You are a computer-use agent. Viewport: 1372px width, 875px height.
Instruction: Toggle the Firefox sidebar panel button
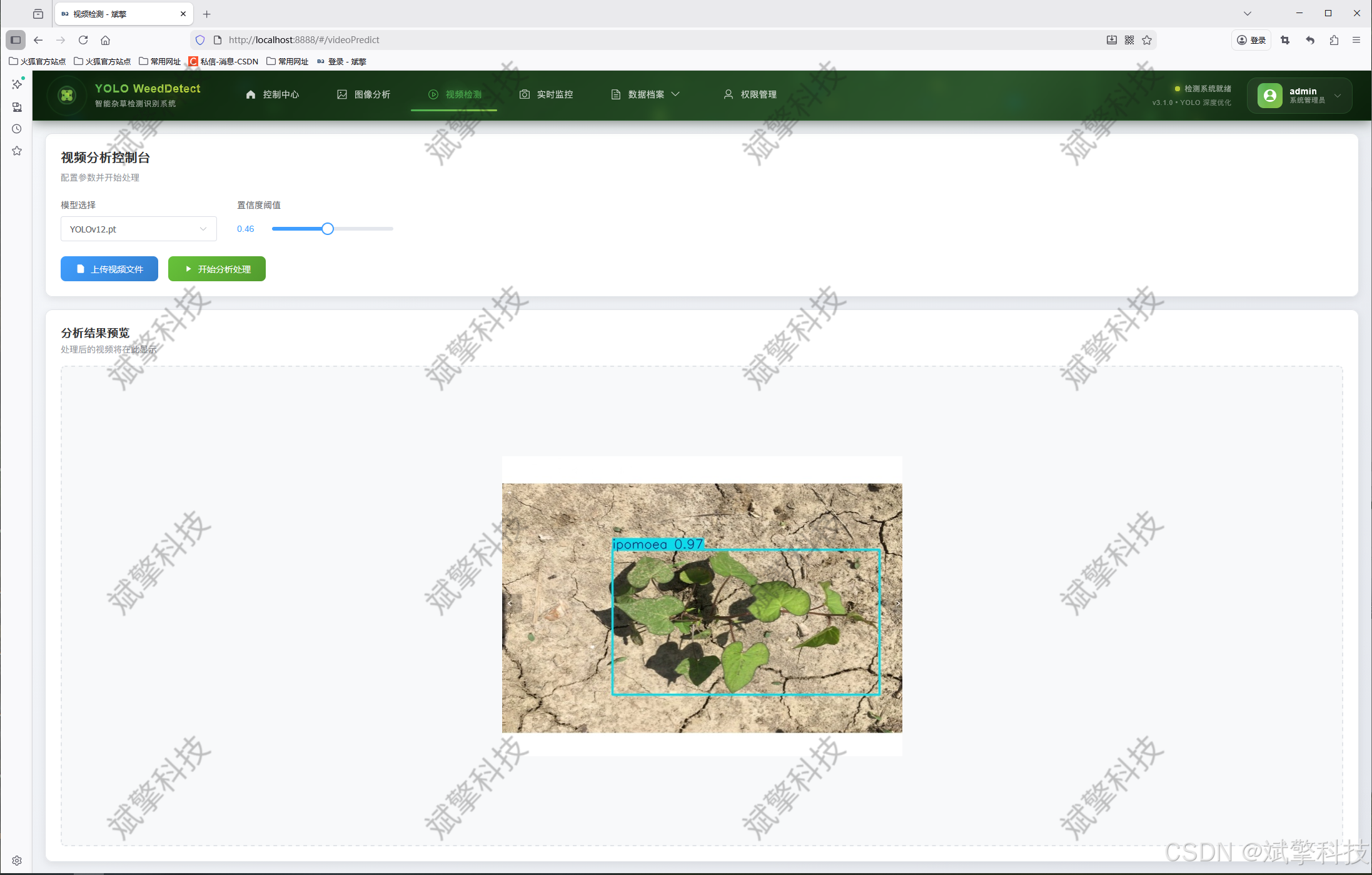tap(16, 40)
